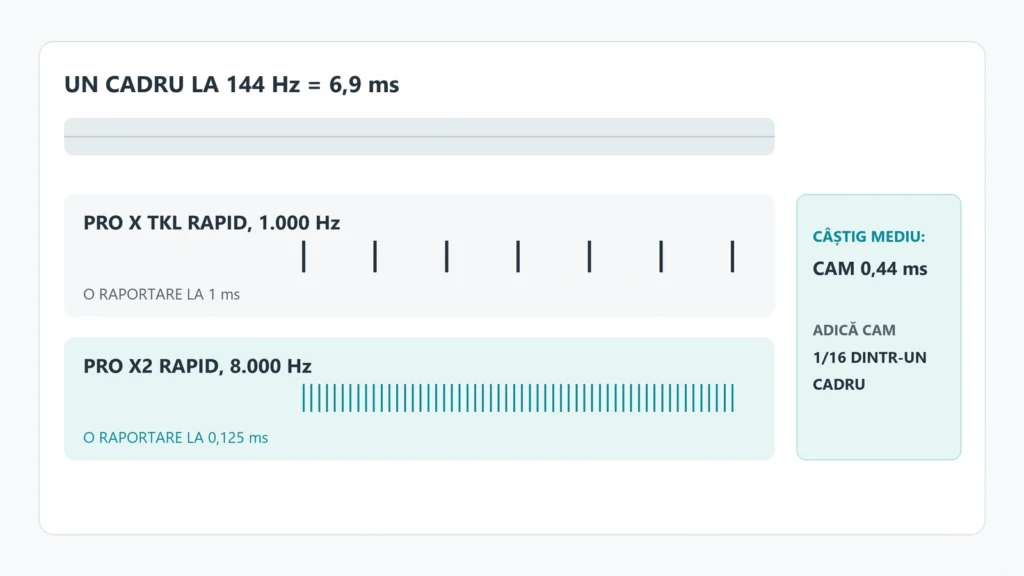This screenshot has width=1024, height=576.
Task: Click the heading 'UN CADRU LA 144 Hz = 6,9 ms'
Action: tap(231, 85)
